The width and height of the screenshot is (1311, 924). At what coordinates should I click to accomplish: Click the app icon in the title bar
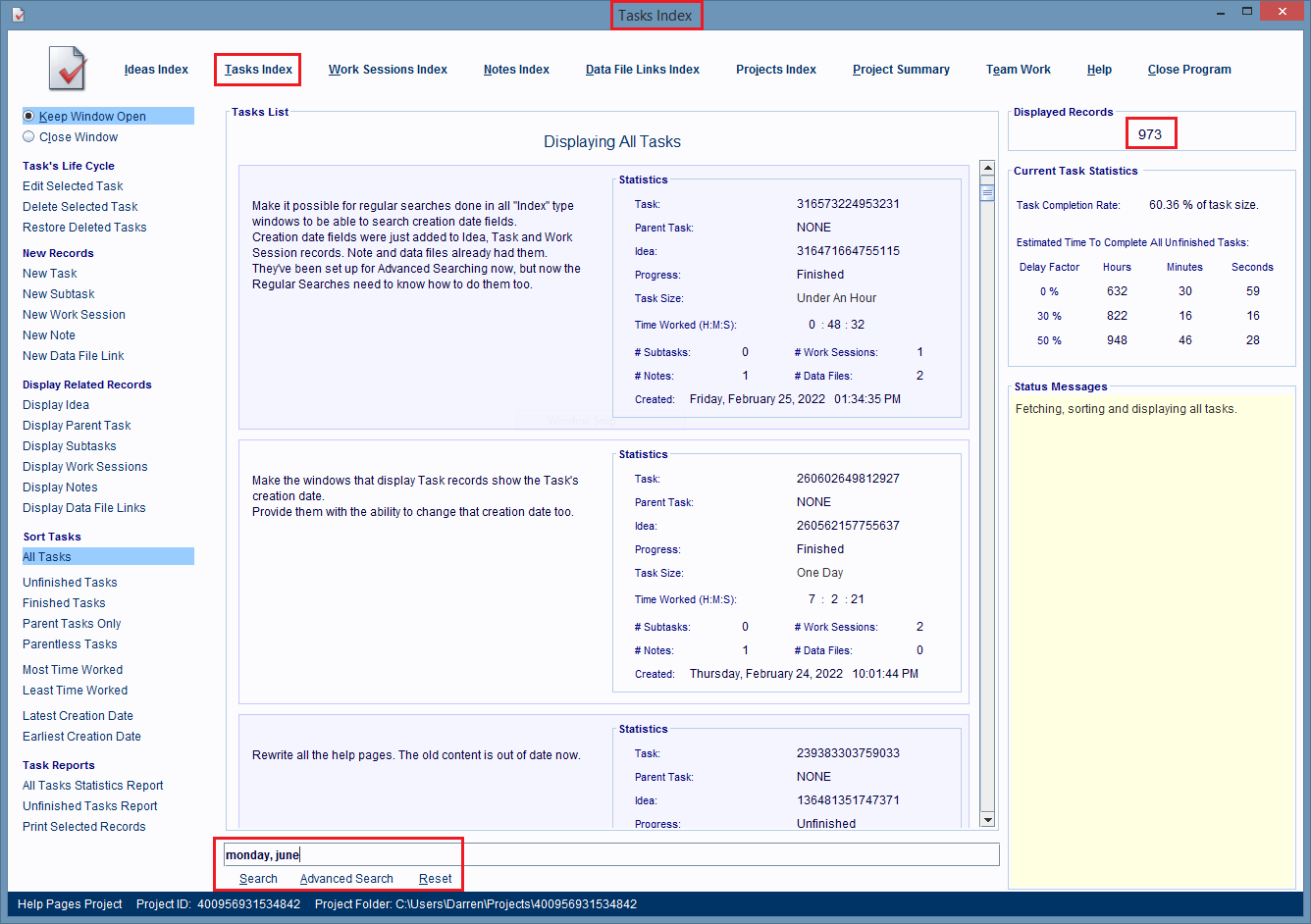point(19,15)
